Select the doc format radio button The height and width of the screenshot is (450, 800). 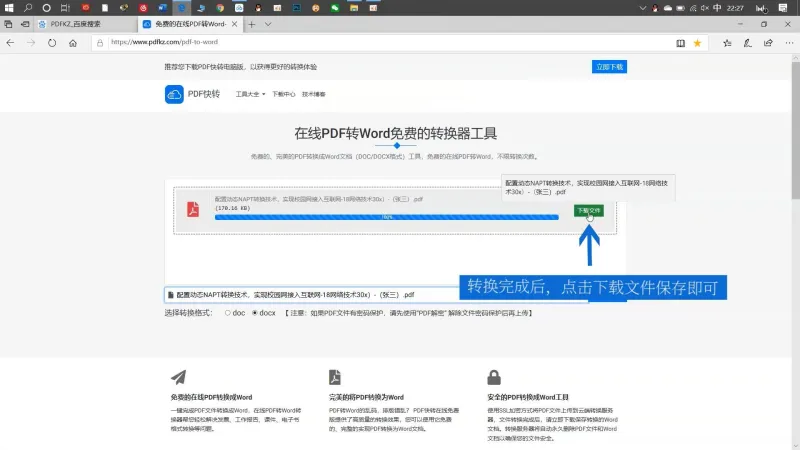pos(228,313)
